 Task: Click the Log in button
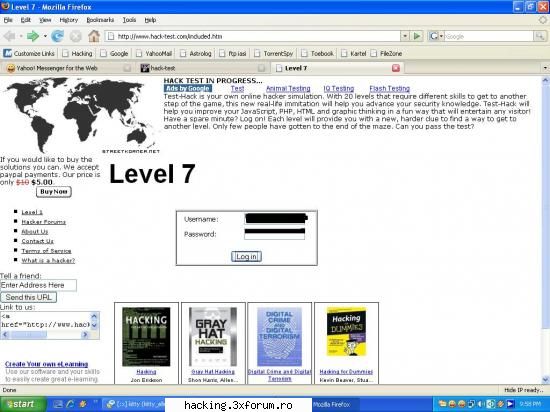click(x=246, y=256)
